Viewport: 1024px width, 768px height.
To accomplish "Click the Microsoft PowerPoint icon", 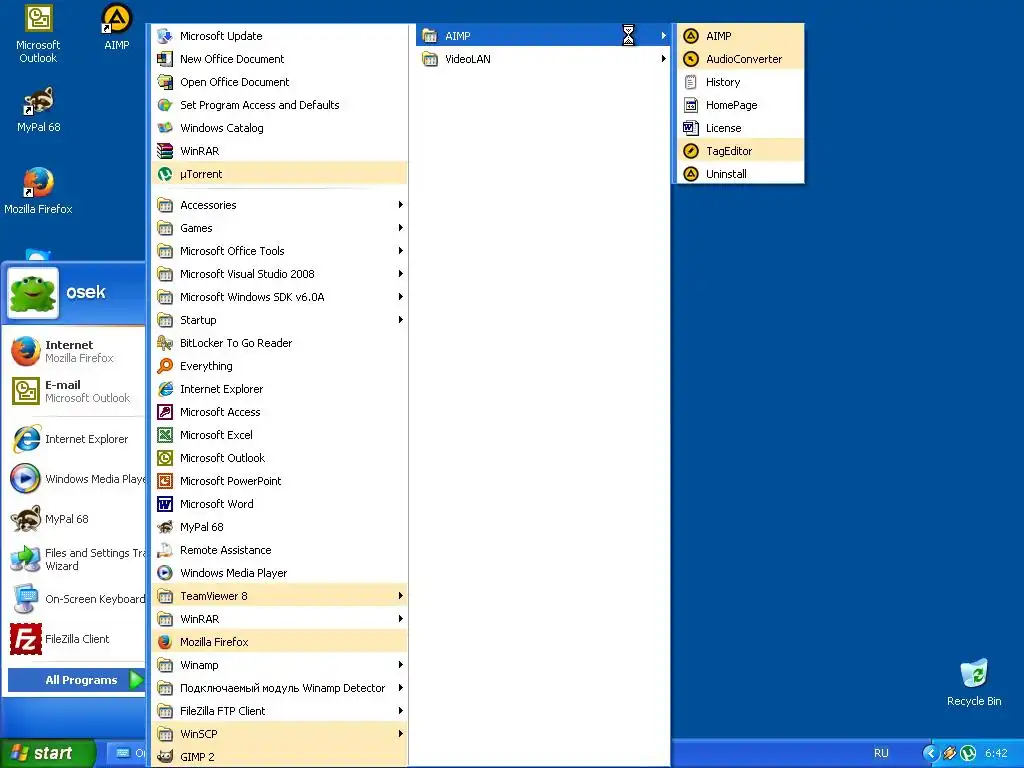I will coord(165,481).
